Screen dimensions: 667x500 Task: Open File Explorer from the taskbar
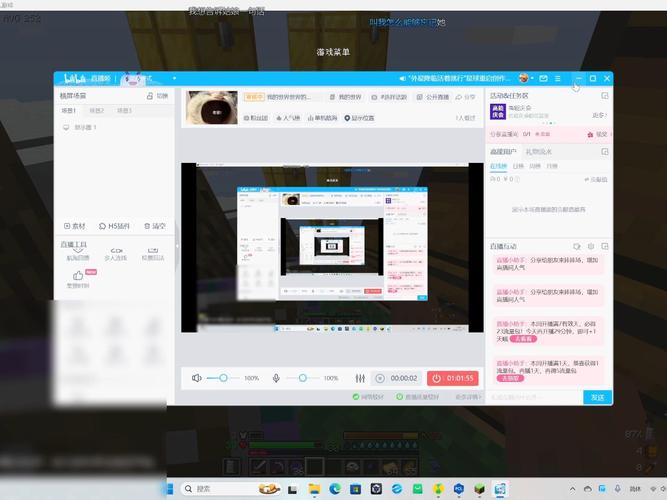314,489
